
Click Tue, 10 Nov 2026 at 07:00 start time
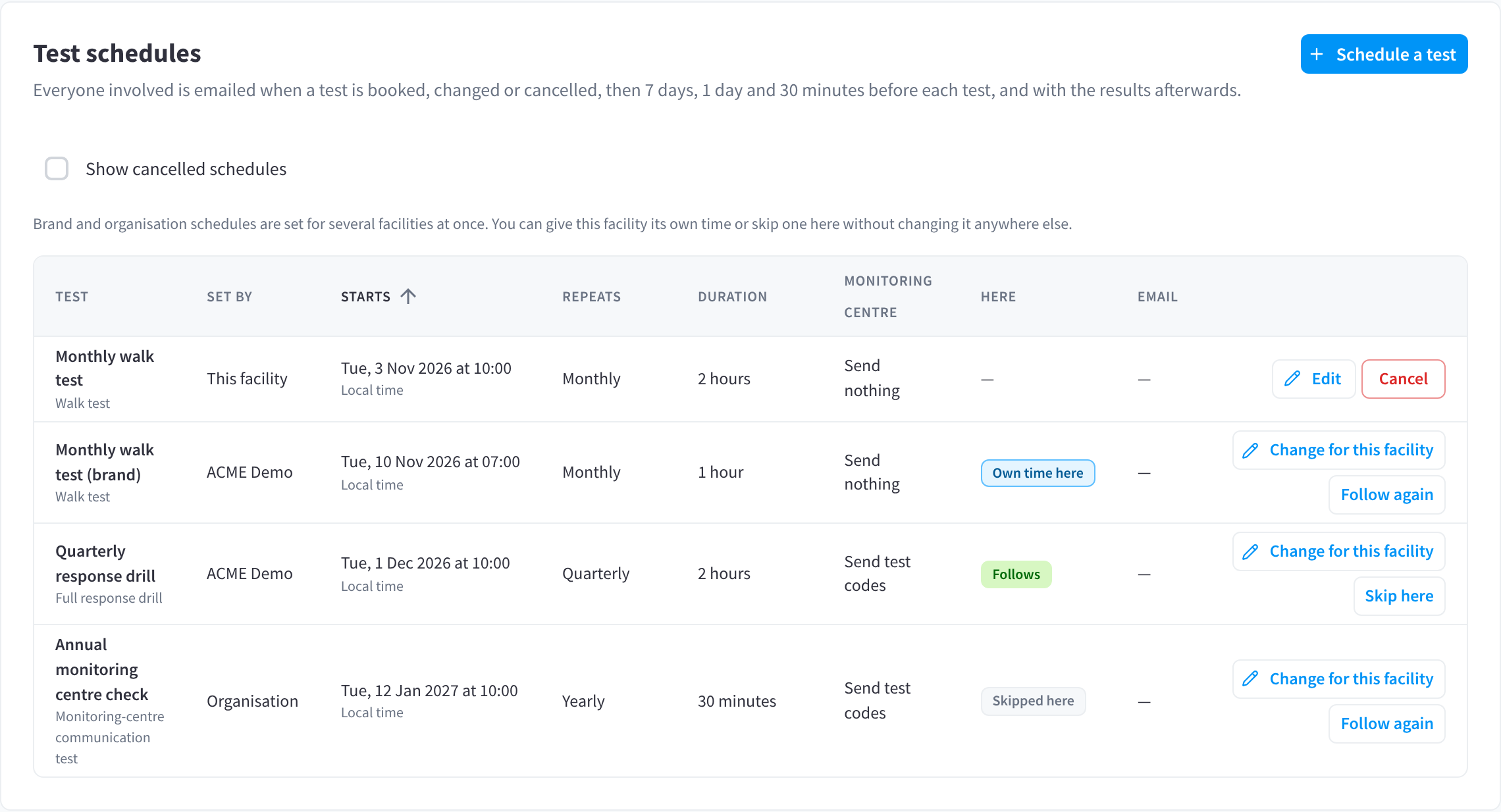(x=430, y=462)
